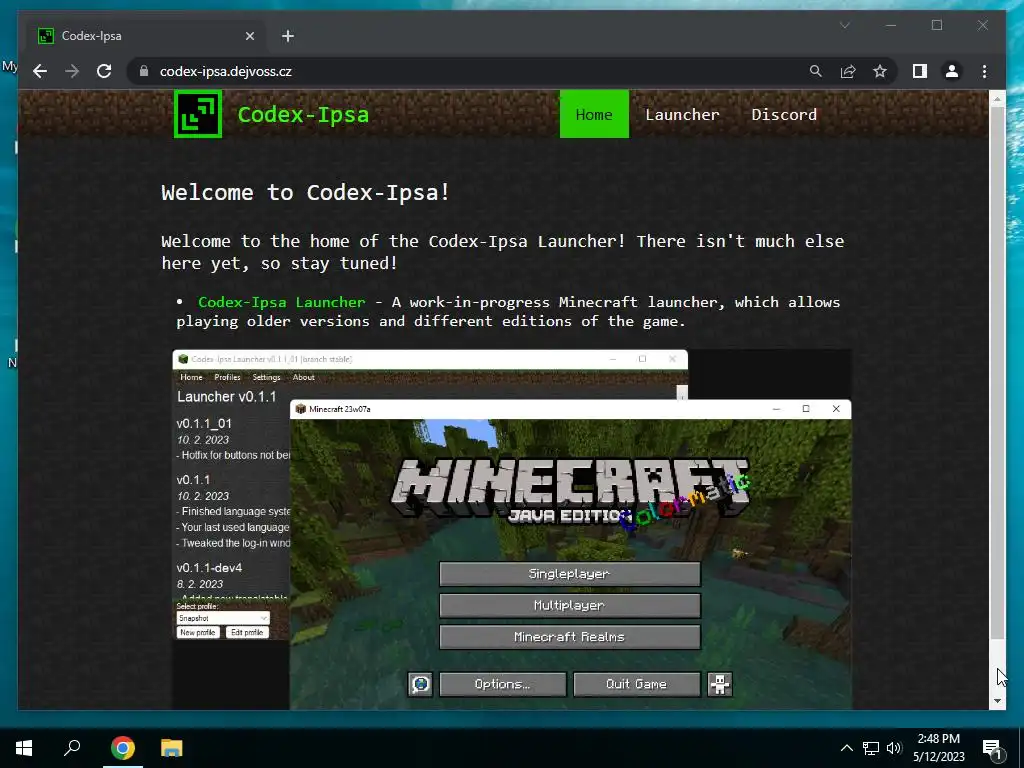Open Windows taskbar search

(72, 748)
